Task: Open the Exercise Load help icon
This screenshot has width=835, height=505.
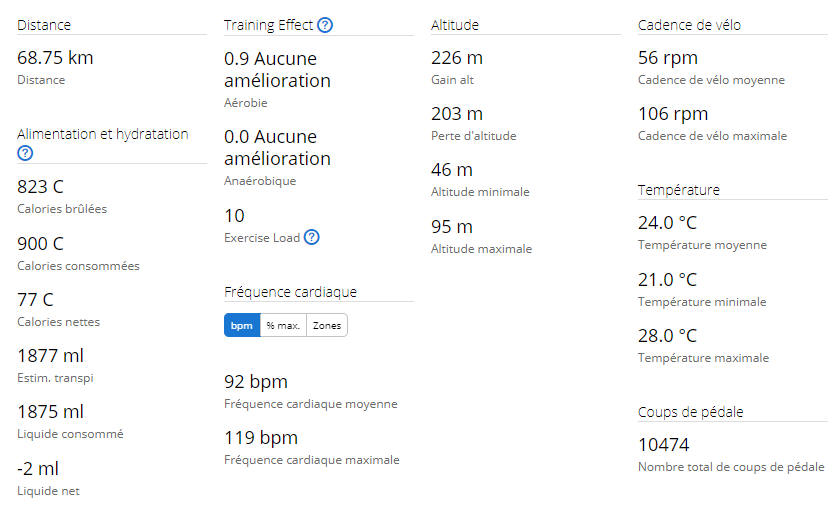Action: click(312, 237)
